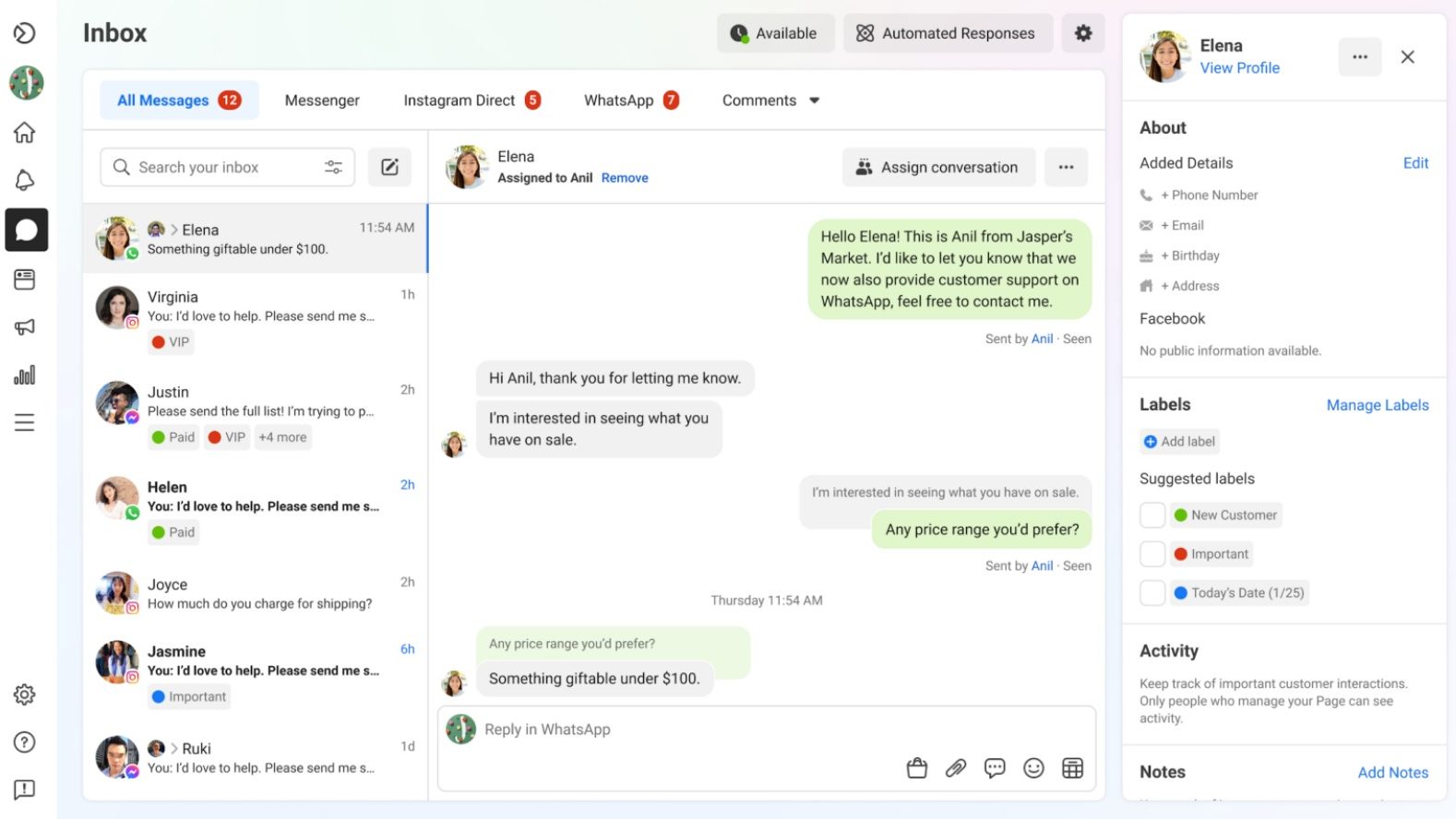Screen dimensions: 1456x819
Task: Open saved replies speech bubble icon
Action: pos(995,768)
